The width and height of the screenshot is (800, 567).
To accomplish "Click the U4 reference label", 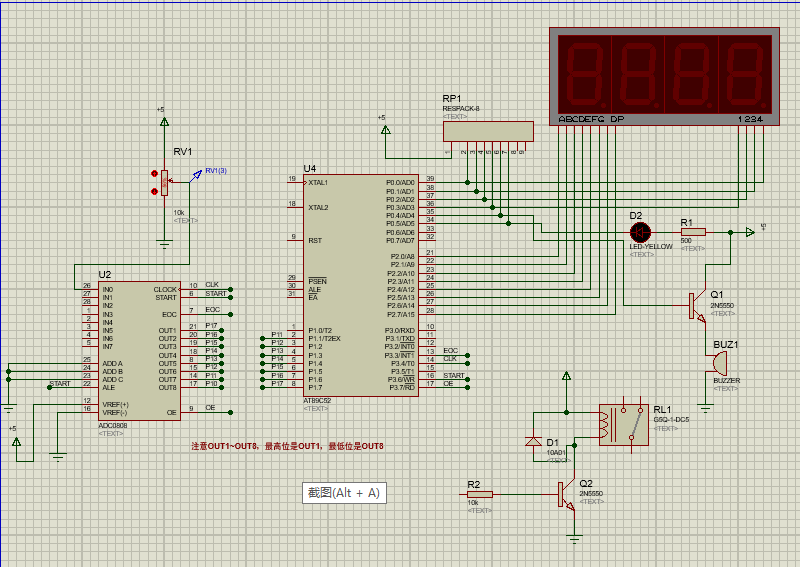I will [x=310, y=168].
